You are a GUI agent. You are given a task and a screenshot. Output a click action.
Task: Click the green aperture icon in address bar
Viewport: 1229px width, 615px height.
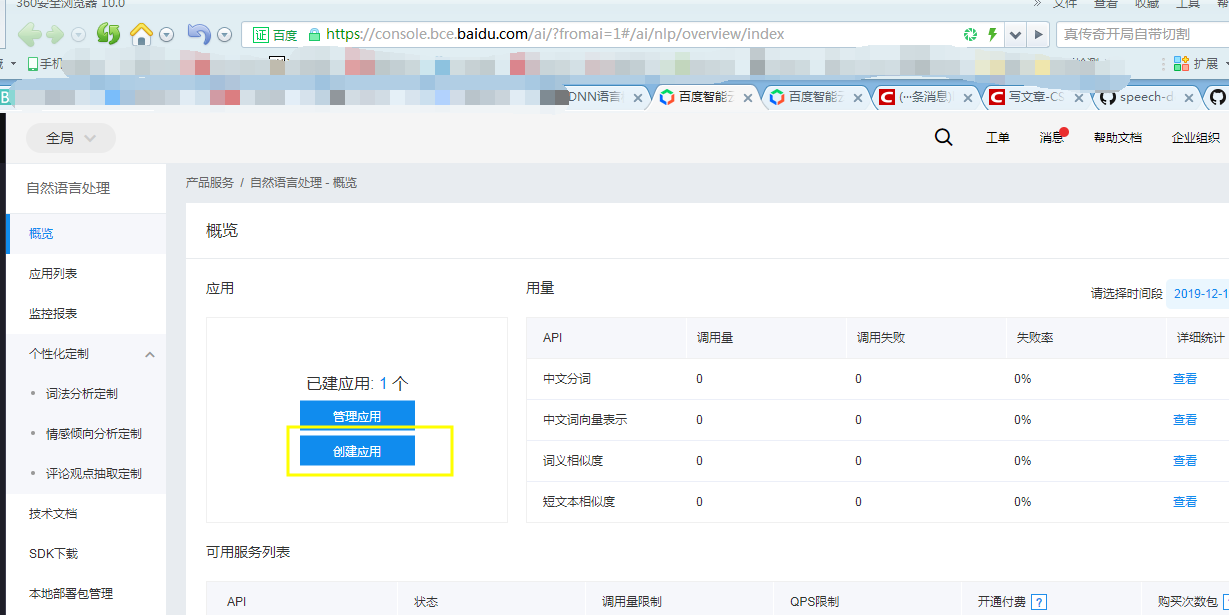(969, 34)
